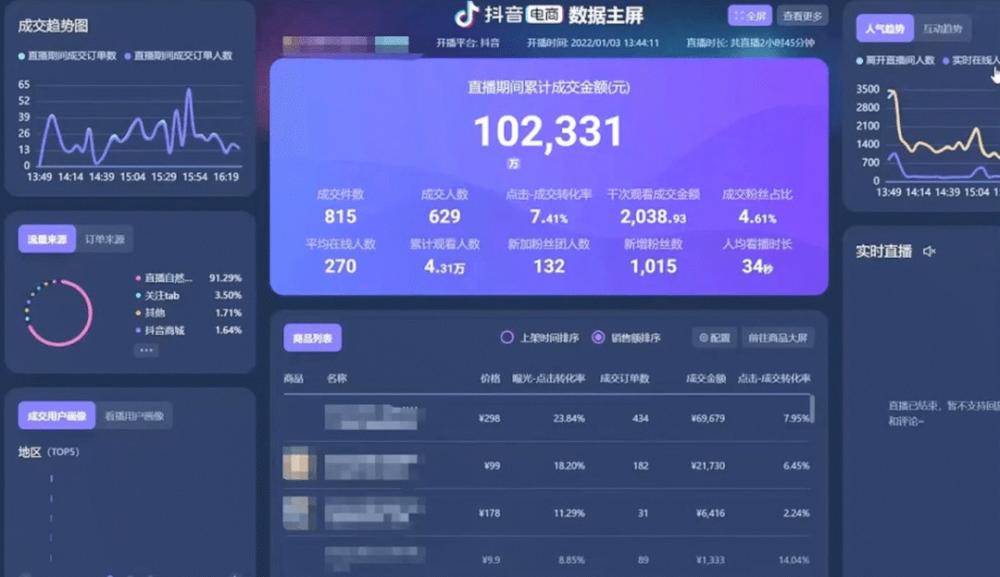The image size is (1000, 577).
Task: Expand more traffic sources via ellipsis button
Action: (x=146, y=350)
